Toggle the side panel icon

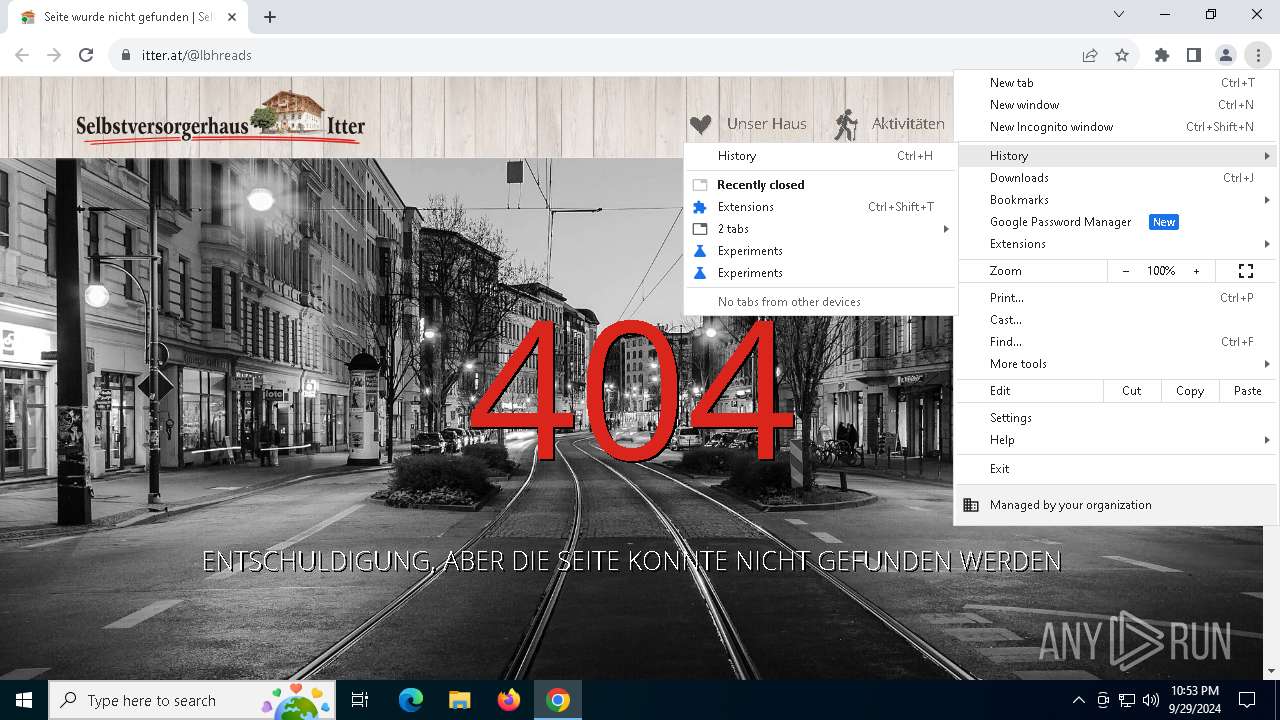pyautogui.click(x=1194, y=55)
